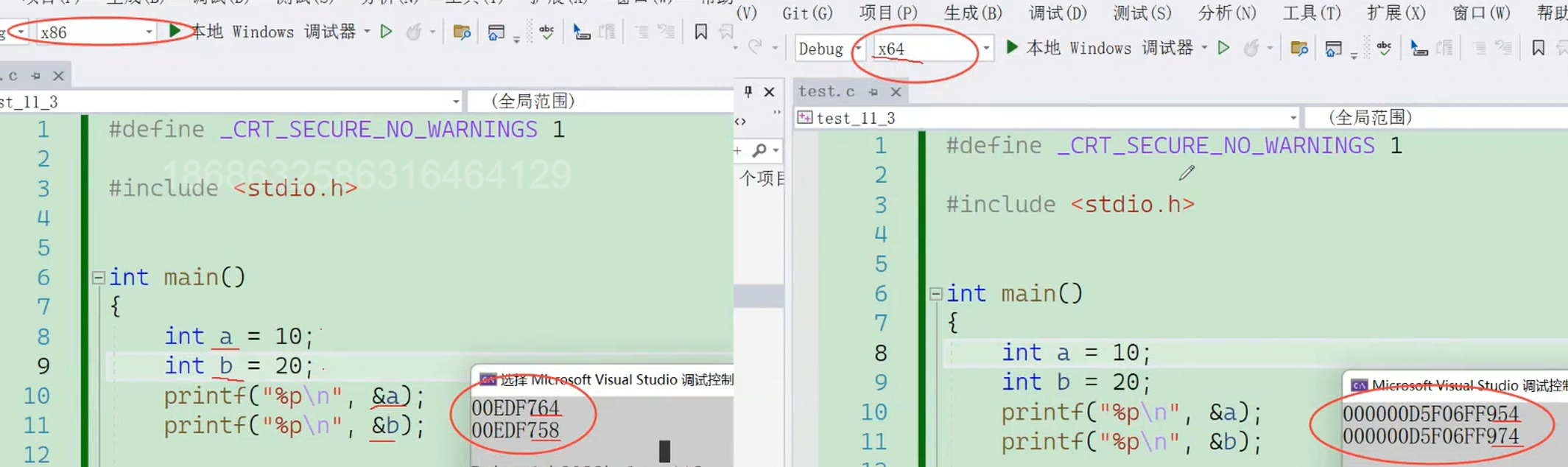This screenshot has width=1568, height=467.
Task: Collapse main() function in right editor
Action: 935,294
